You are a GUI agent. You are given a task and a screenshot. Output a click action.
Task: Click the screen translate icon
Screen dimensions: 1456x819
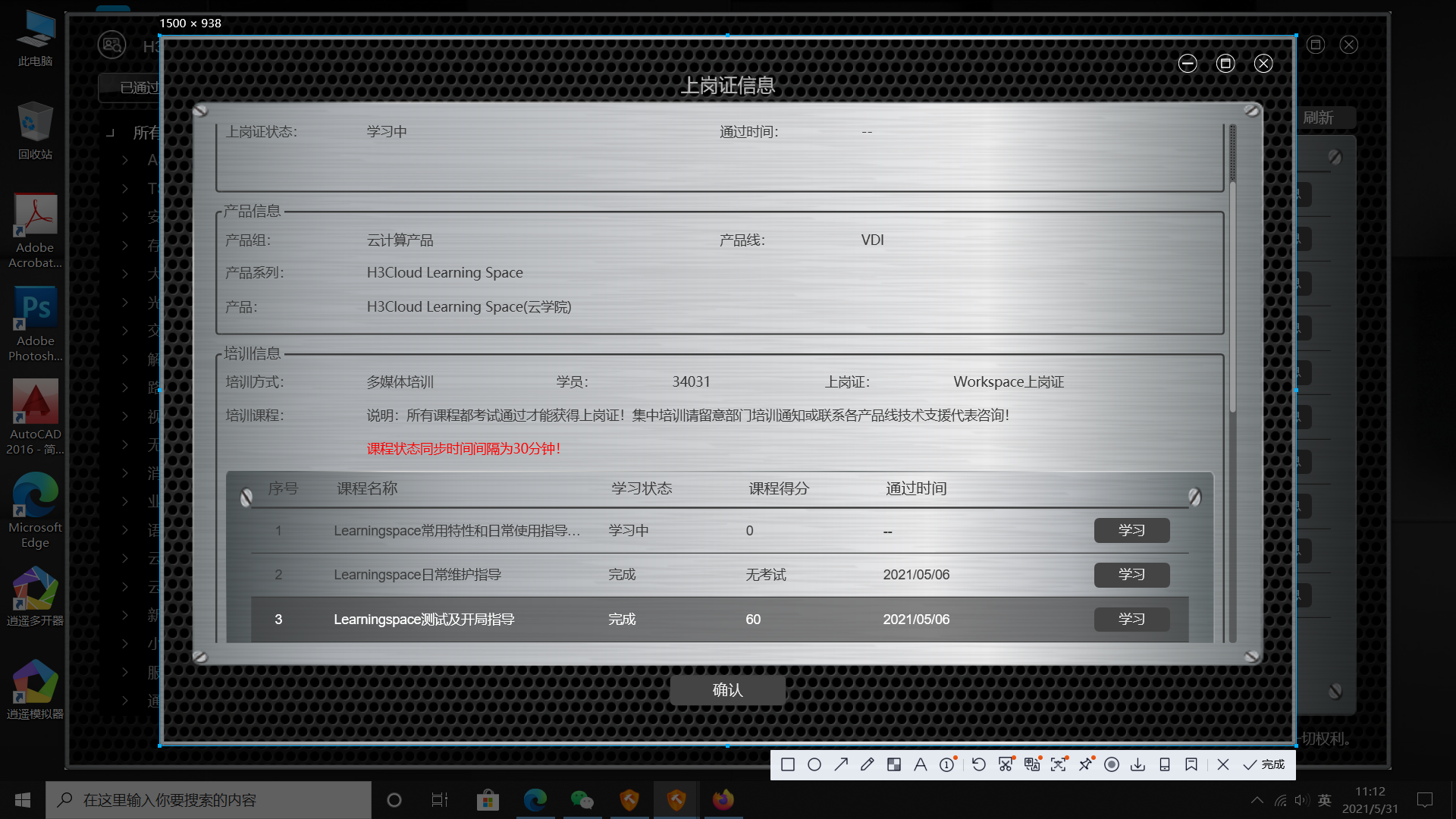point(1031,764)
